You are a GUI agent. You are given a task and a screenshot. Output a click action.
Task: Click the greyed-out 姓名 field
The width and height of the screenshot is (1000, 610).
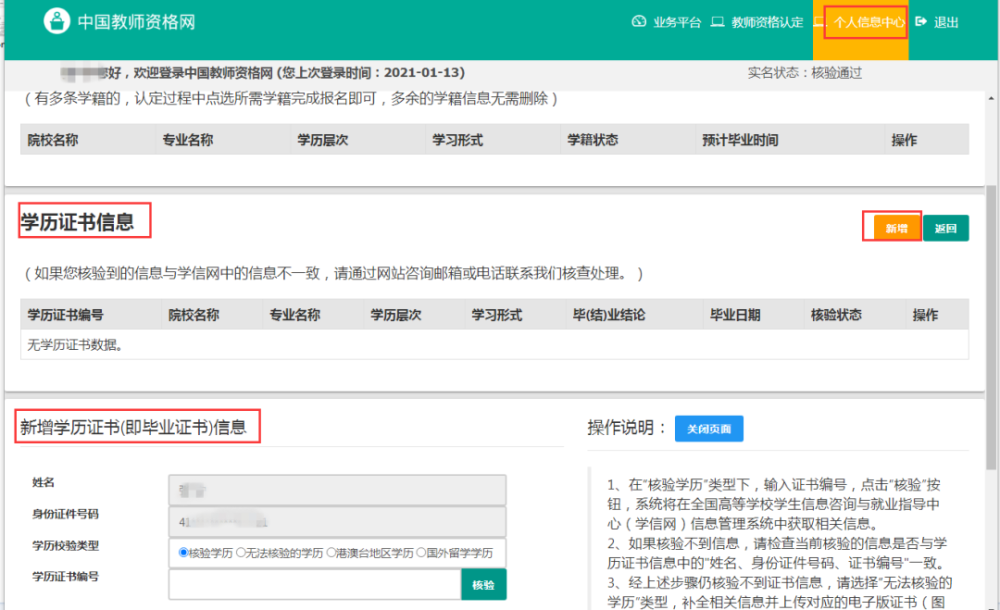(x=337, y=490)
